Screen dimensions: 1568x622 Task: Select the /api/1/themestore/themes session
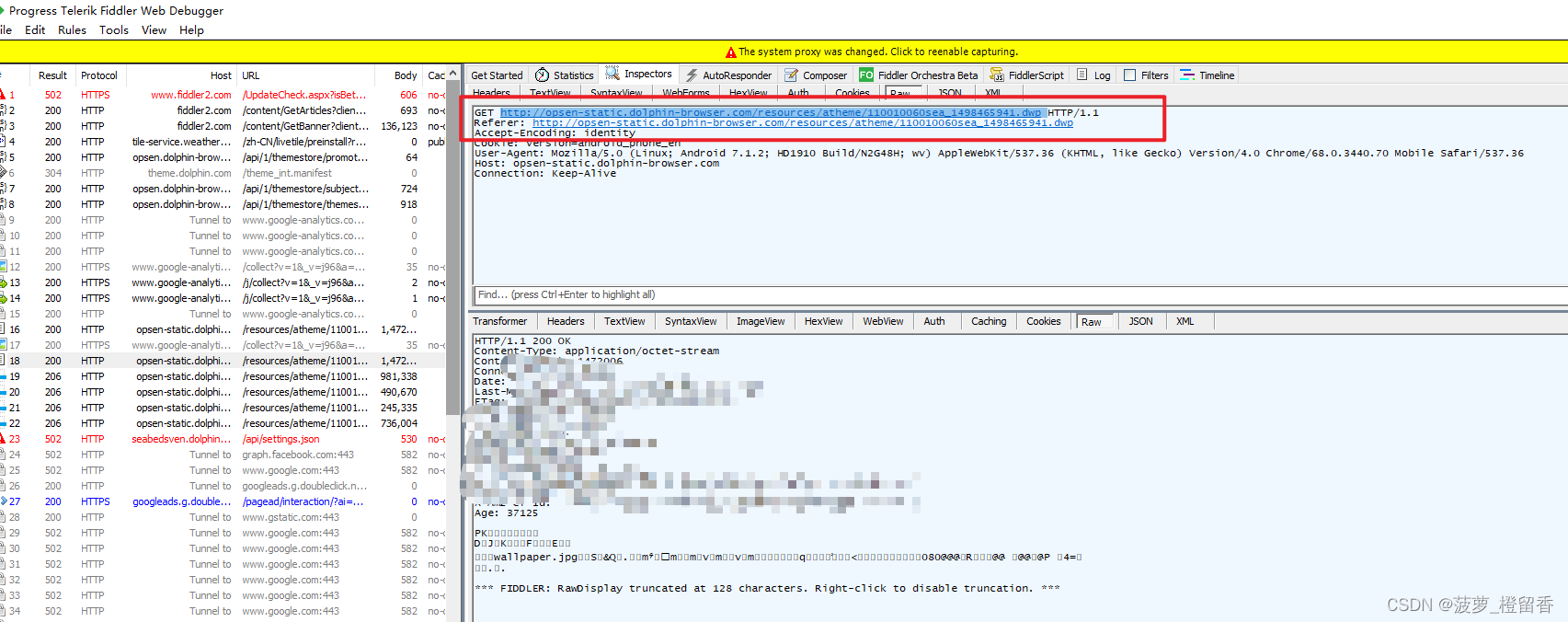pyautogui.click(x=223, y=204)
